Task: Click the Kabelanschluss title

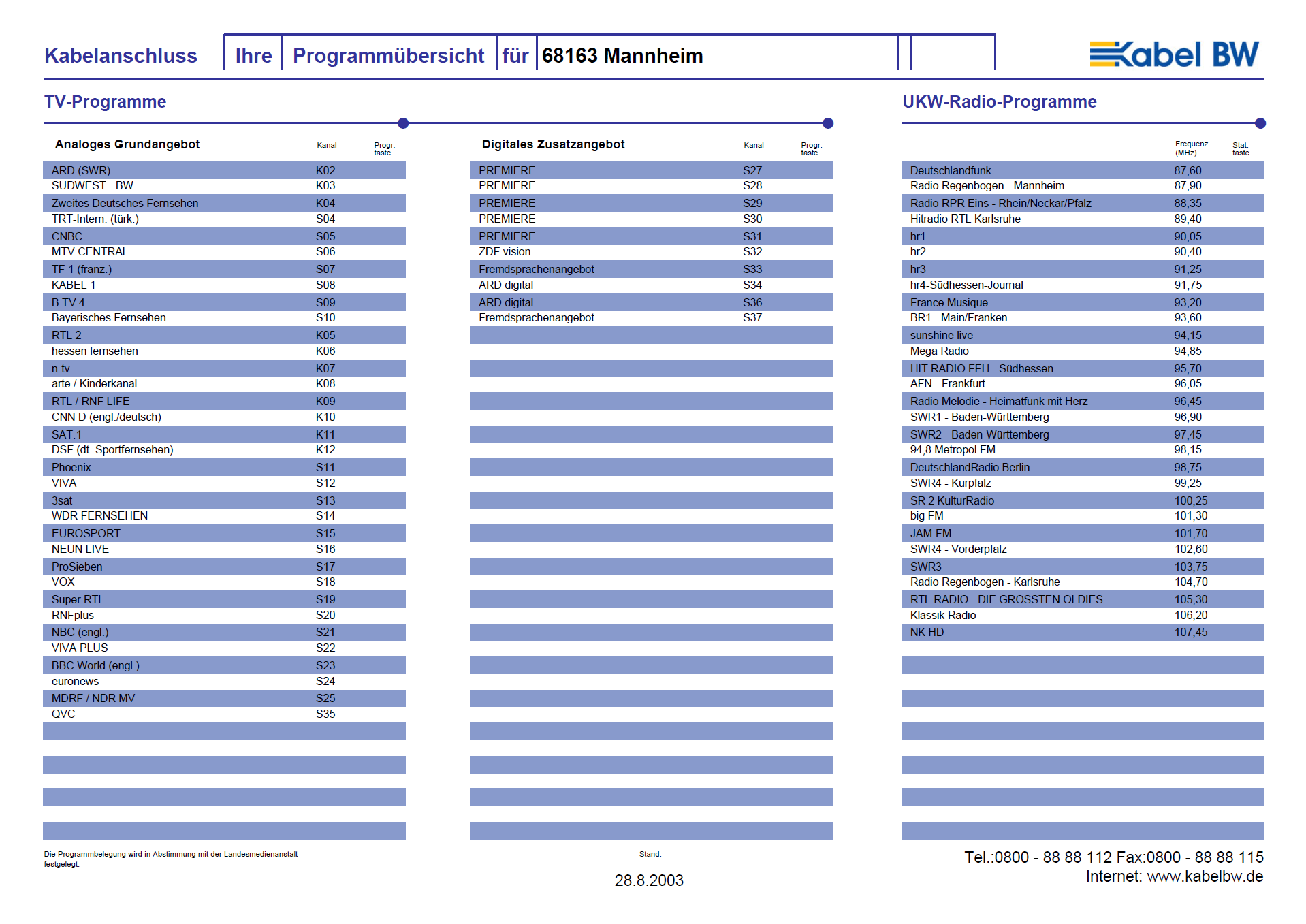Action: (x=121, y=55)
